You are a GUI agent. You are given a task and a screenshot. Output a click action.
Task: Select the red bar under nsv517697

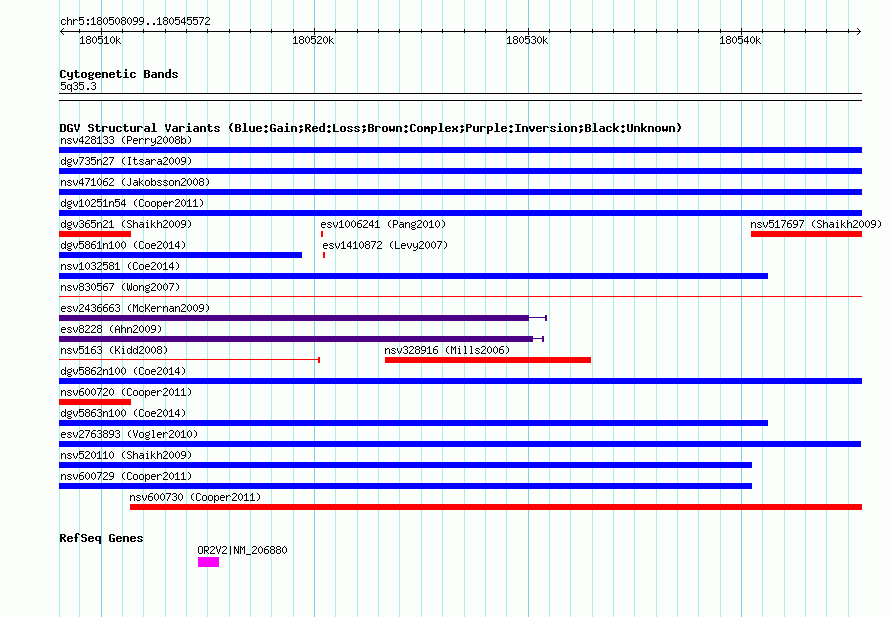pos(807,234)
